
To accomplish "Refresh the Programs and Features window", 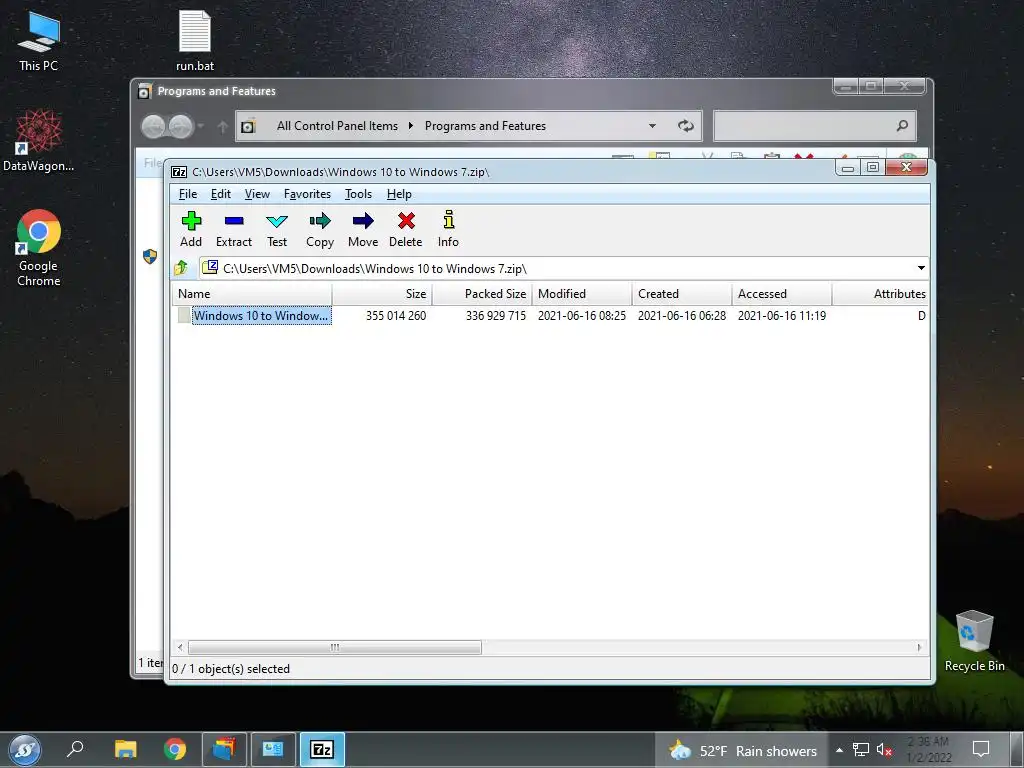I will pyautogui.click(x=685, y=126).
